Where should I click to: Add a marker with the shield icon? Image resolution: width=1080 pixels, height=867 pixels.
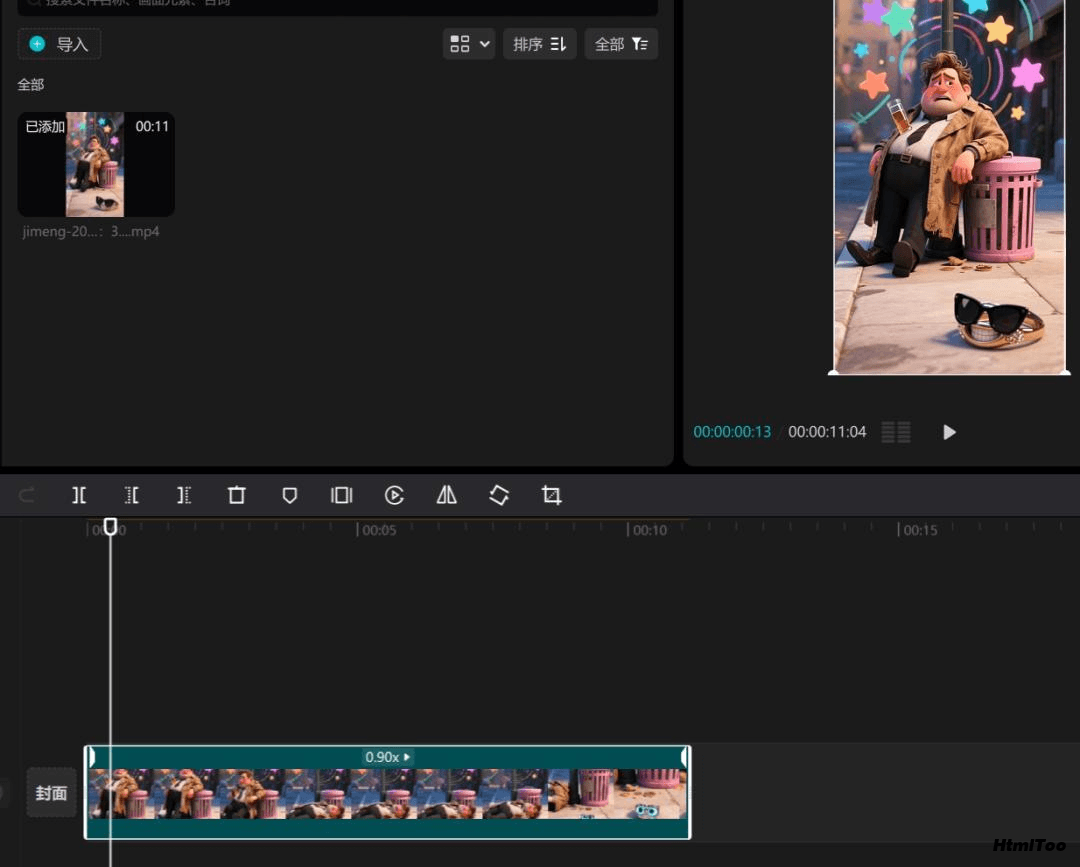tap(289, 495)
